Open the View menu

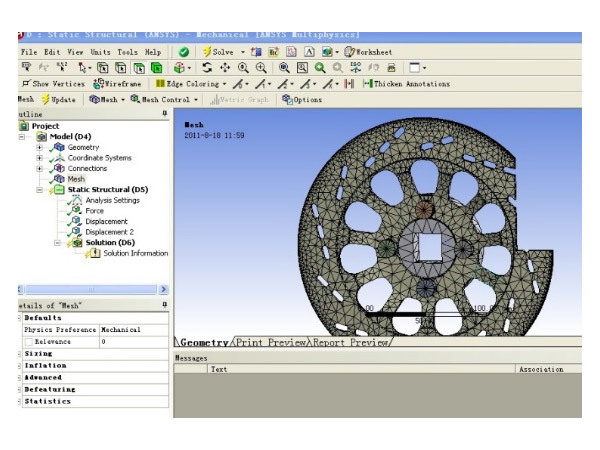(75, 52)
